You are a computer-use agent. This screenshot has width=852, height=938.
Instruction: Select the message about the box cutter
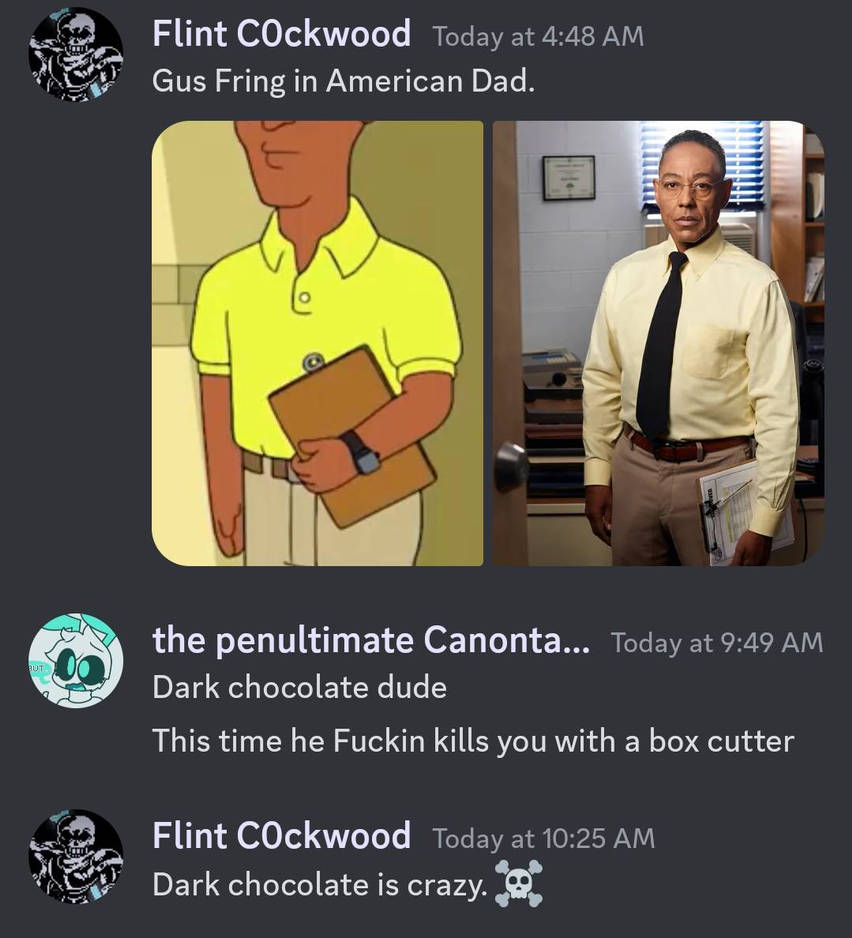[x=473, y=741]
